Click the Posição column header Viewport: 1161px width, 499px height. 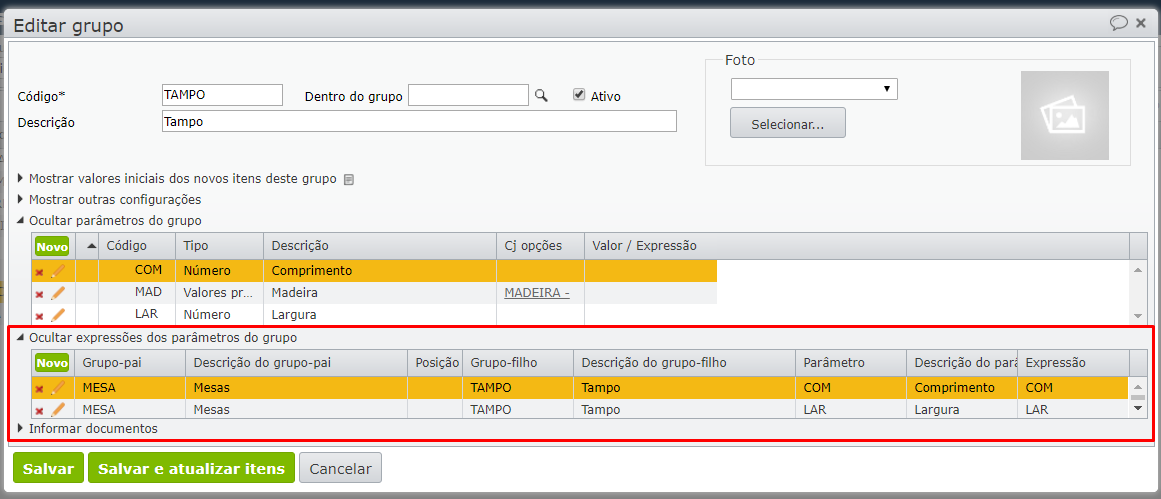435,363
